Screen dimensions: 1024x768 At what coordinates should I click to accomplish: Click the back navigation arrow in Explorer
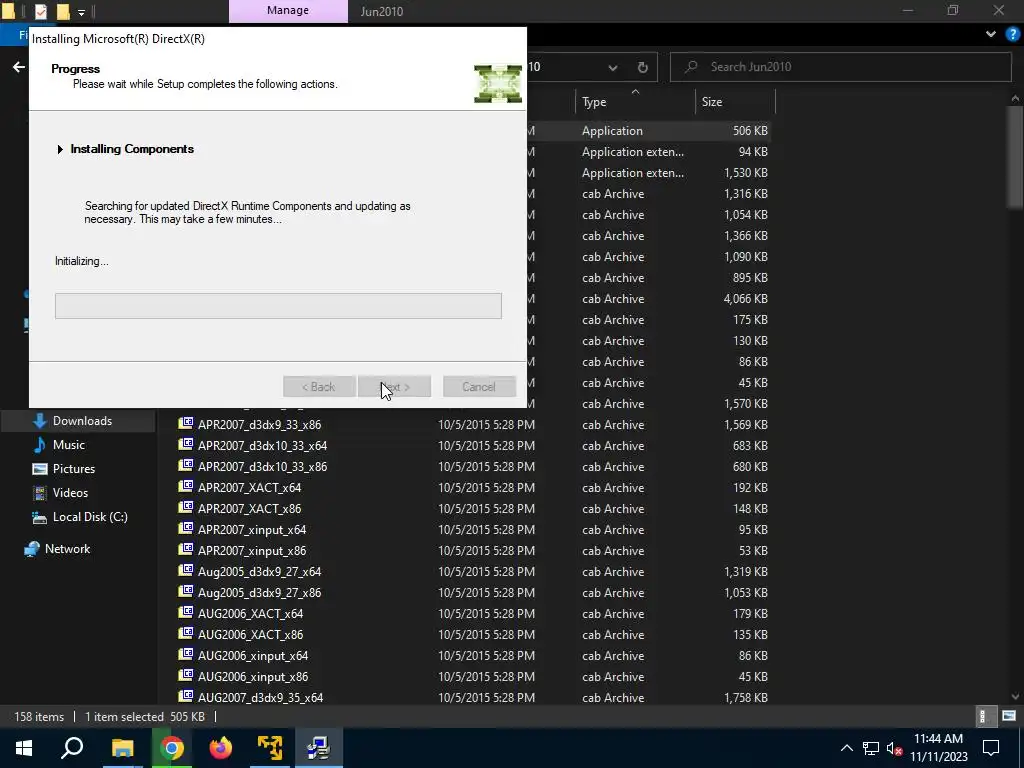[19, 67]
